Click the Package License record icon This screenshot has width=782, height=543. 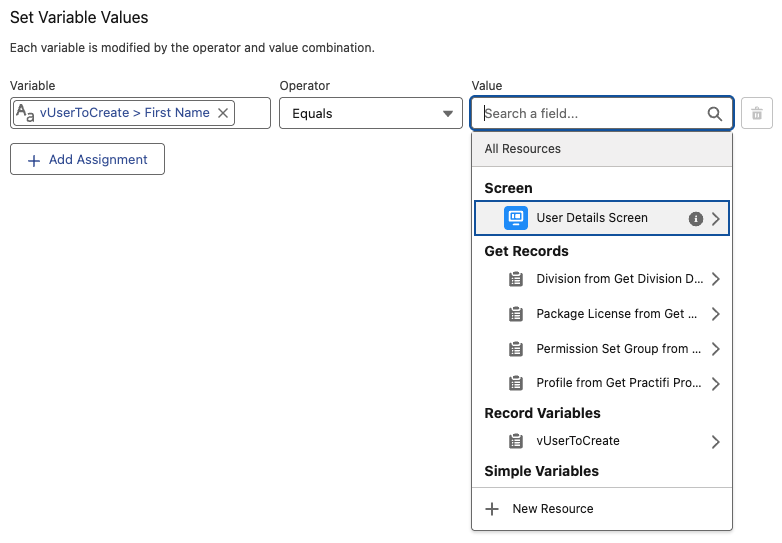[x=516, y=314]
